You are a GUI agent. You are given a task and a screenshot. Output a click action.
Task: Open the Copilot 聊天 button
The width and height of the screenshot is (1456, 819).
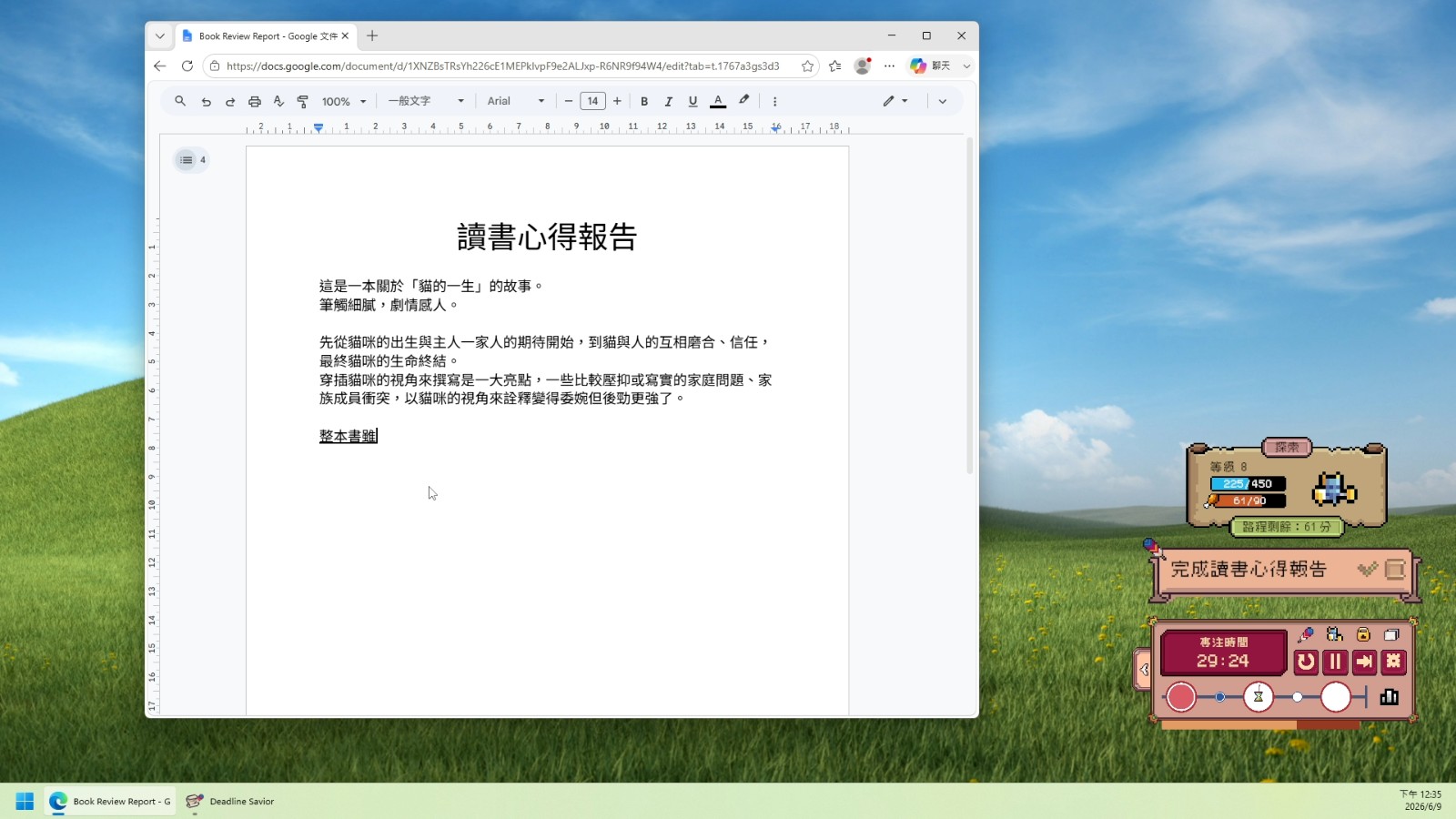[x=931, y=66]
